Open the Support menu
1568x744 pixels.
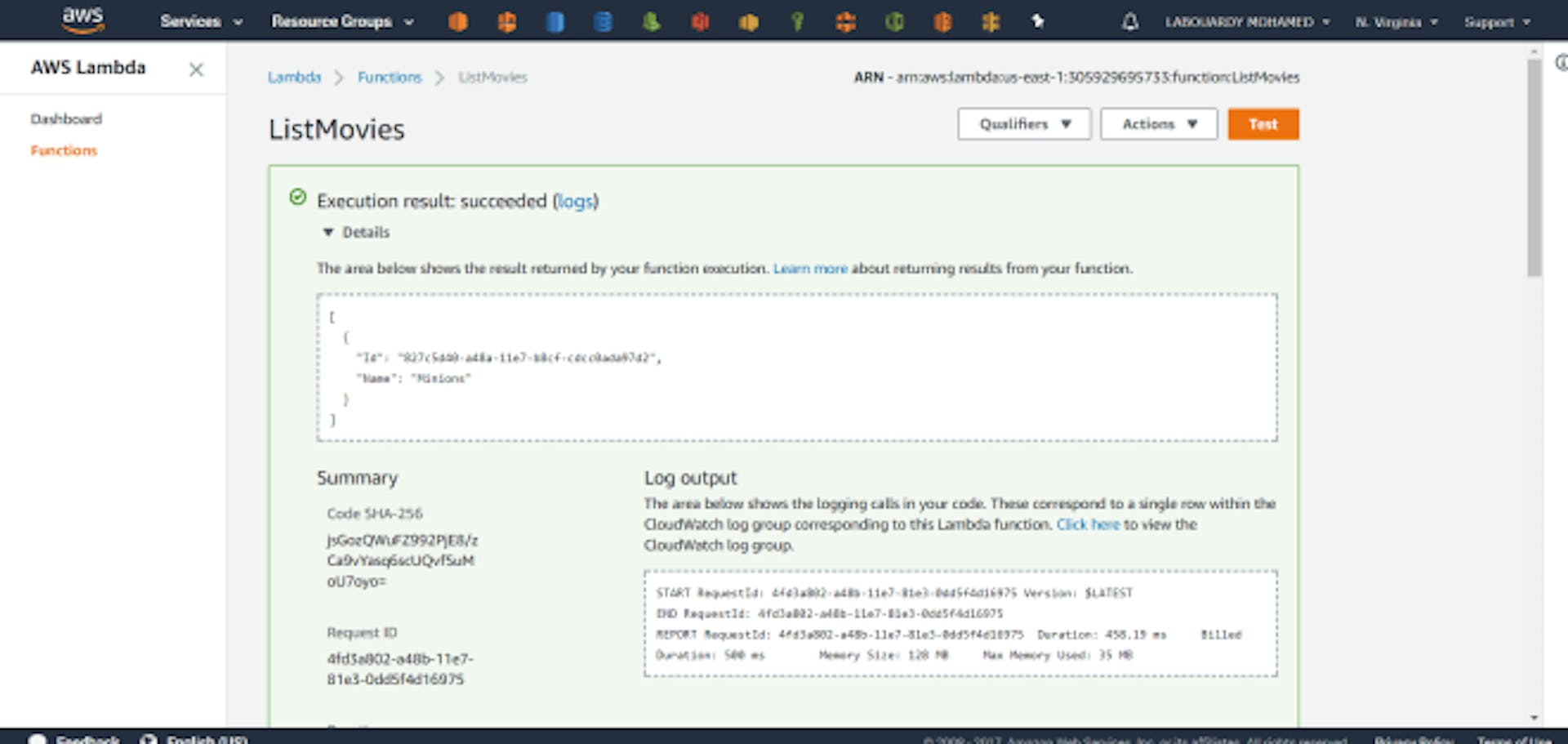(x=1497, y=22)
